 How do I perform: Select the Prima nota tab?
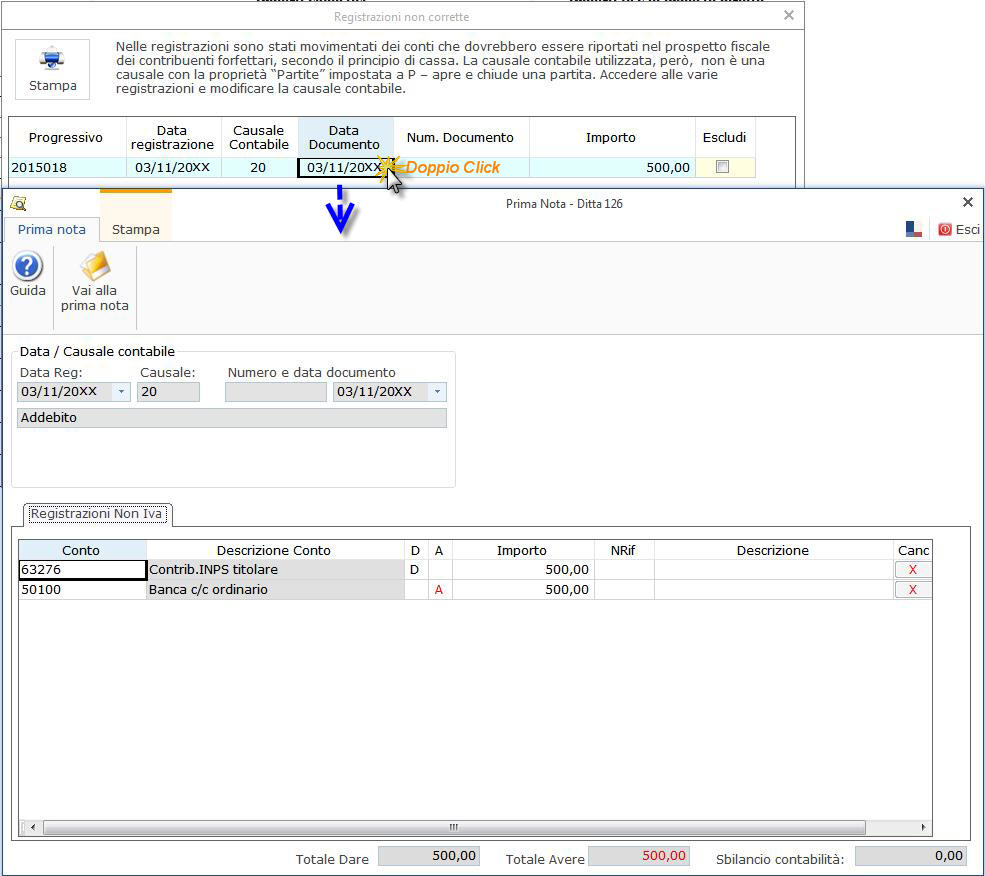tap(51, 229)
